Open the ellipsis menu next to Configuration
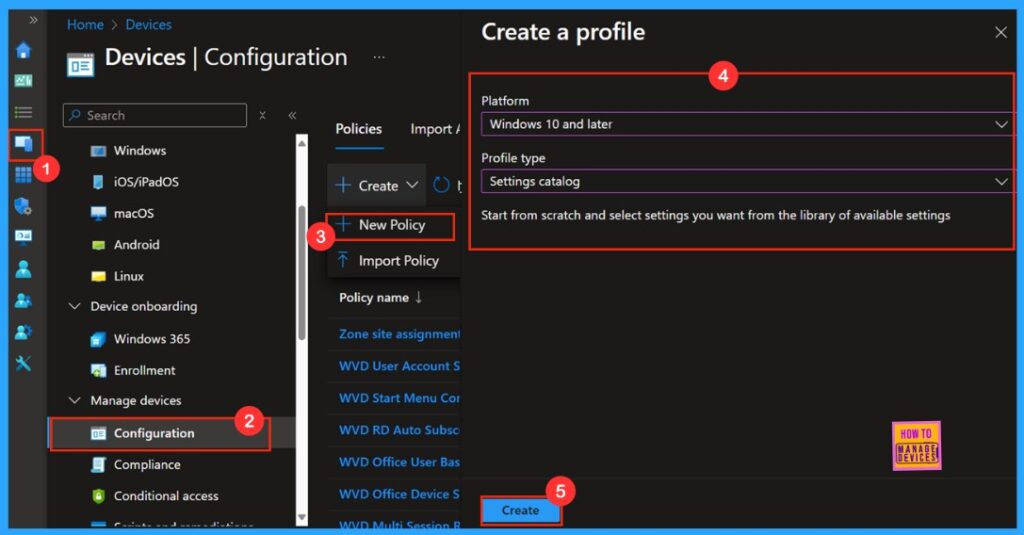This screenshot has height=535, width=1024. 379,57
